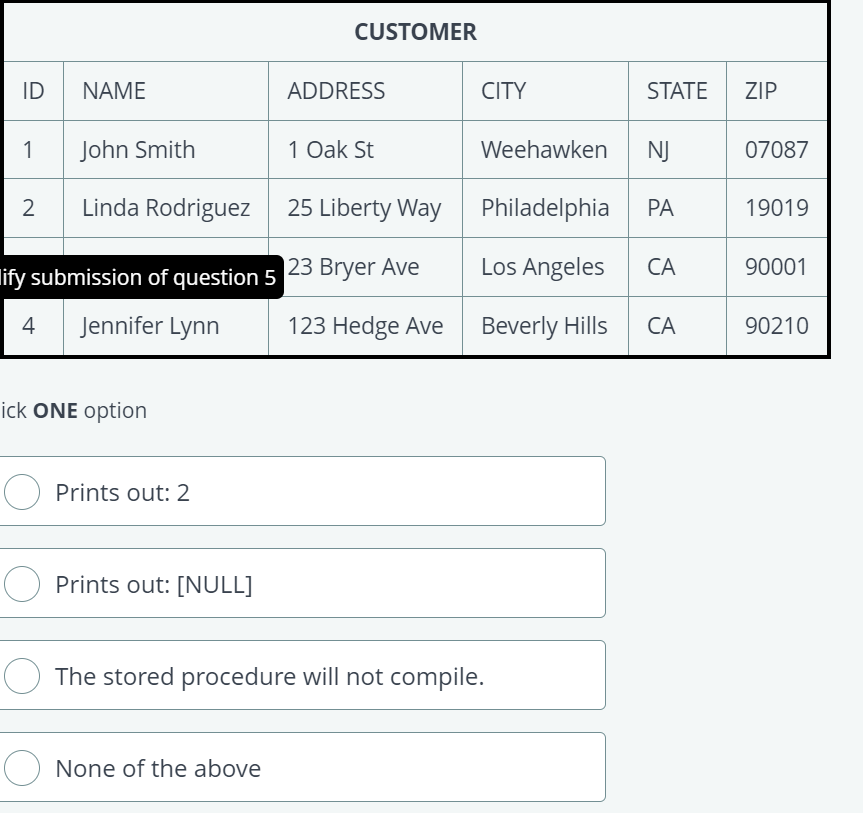
Task: Click the CUSTOMER table title
Action: tap(416, 32)
